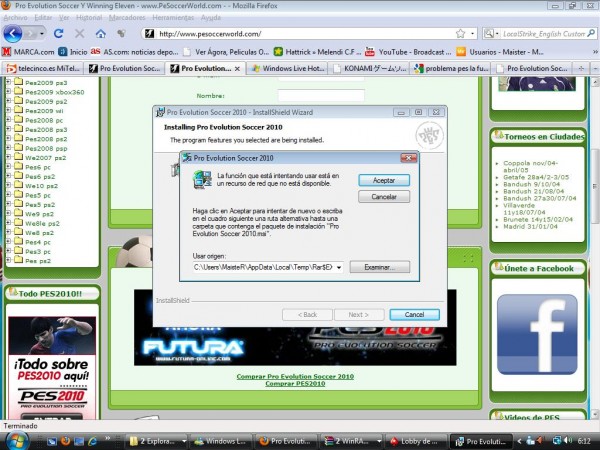The image size is (600, 450).
Task: Open the bookmarks overflow chevron
Action: tap(595, 52)
